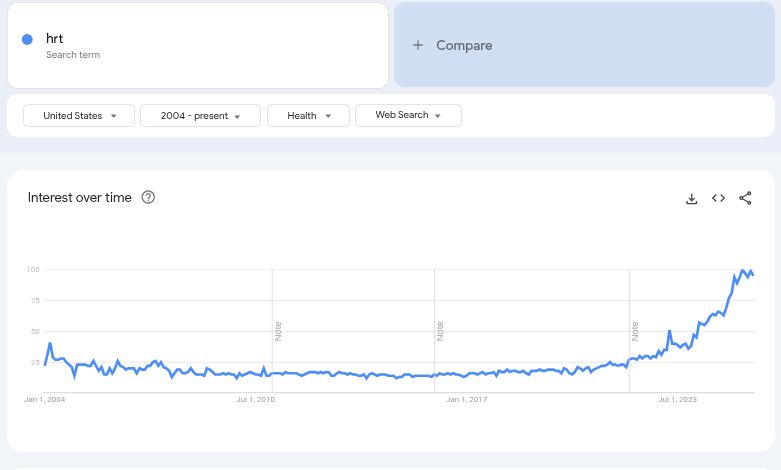This screenshot has width=781, height=470.
Task: Open the Web Search type dropdown
Action: [408, 115]
